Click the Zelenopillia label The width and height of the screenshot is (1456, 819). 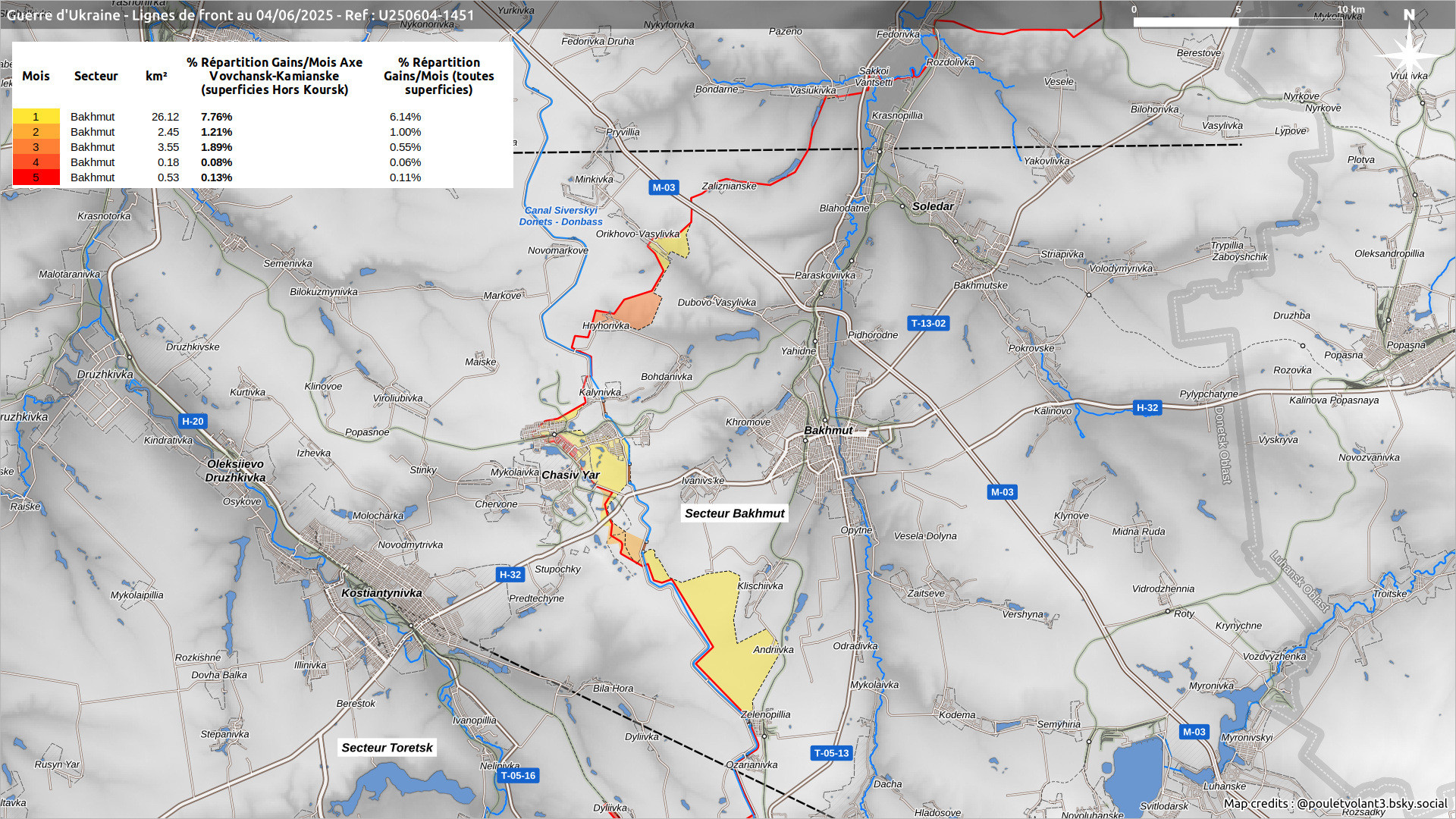[x=766, y=714]
